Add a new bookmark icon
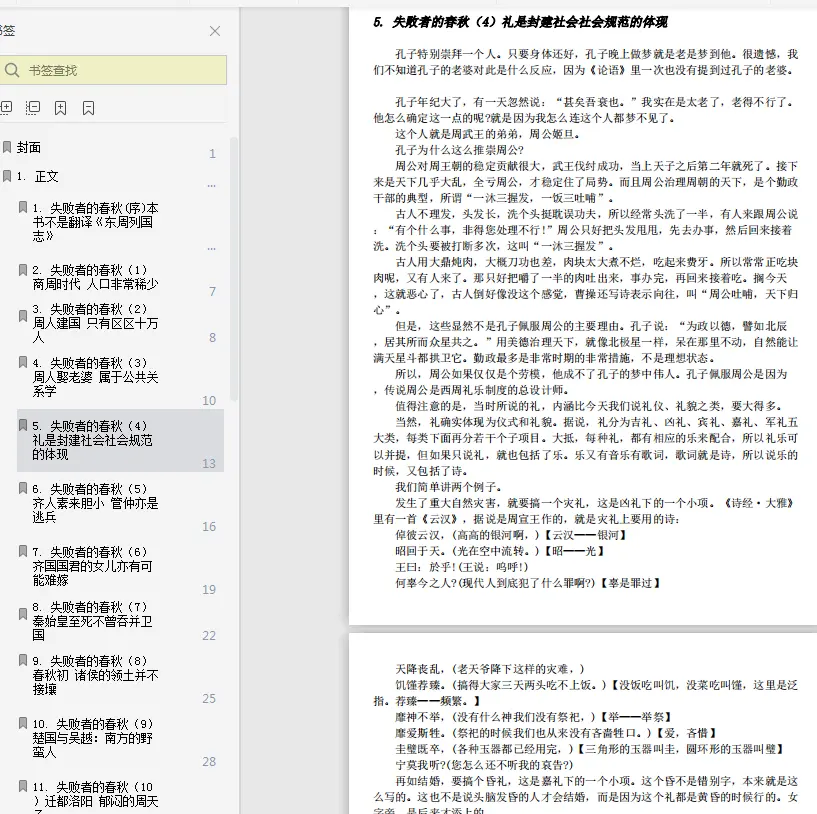 click(x=60, y=108)
